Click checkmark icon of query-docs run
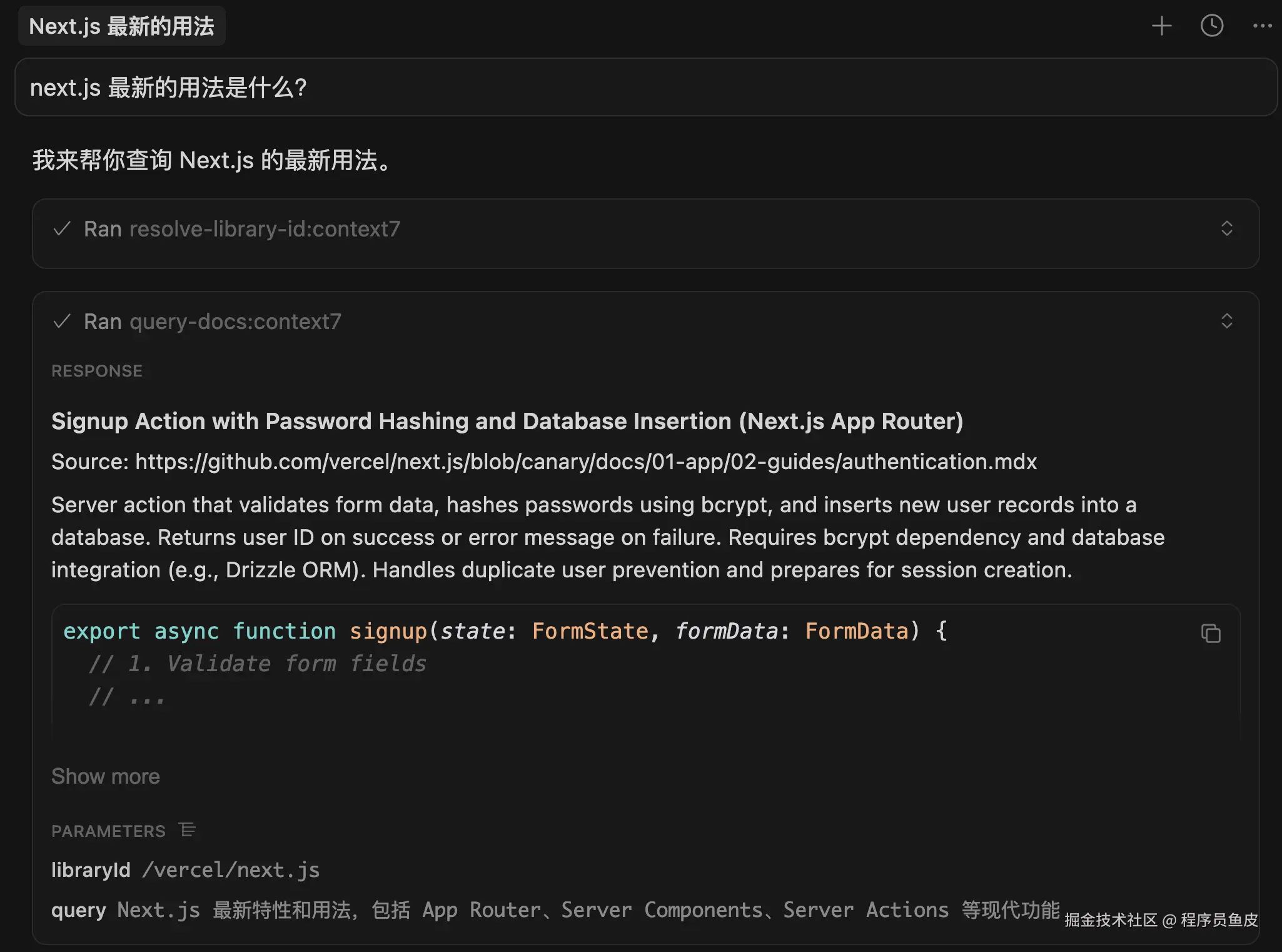Viewport: 1282px width, 952px height. (62, 322)
